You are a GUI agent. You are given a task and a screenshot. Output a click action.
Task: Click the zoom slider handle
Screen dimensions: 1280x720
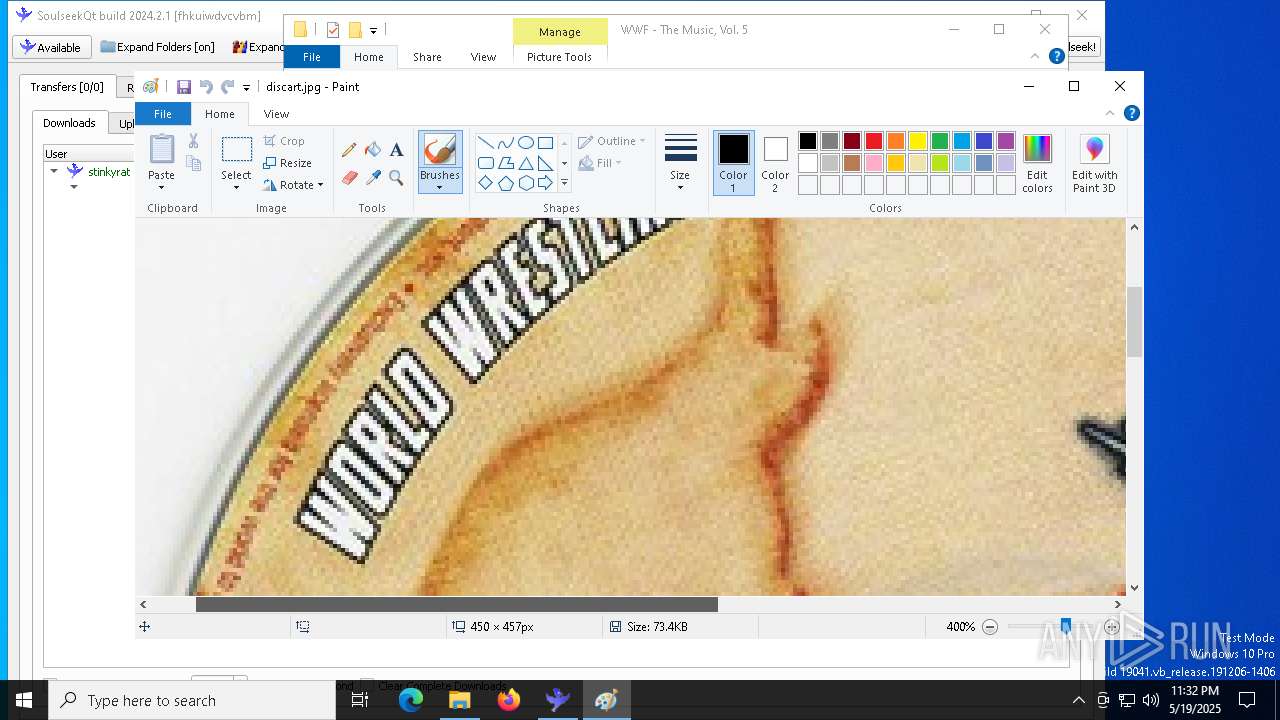click(1066, 627)
